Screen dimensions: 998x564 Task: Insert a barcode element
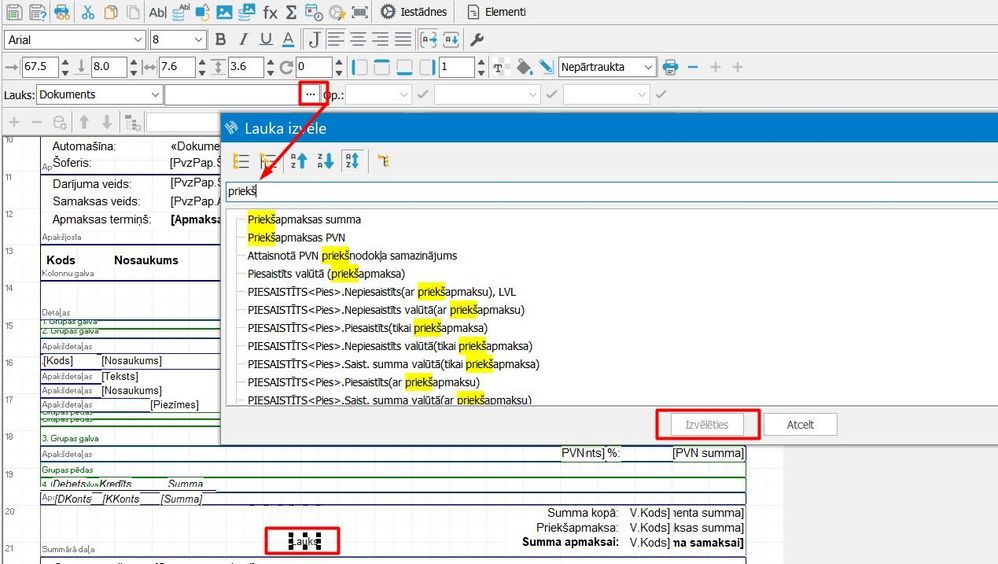click(x=360, y=11)
